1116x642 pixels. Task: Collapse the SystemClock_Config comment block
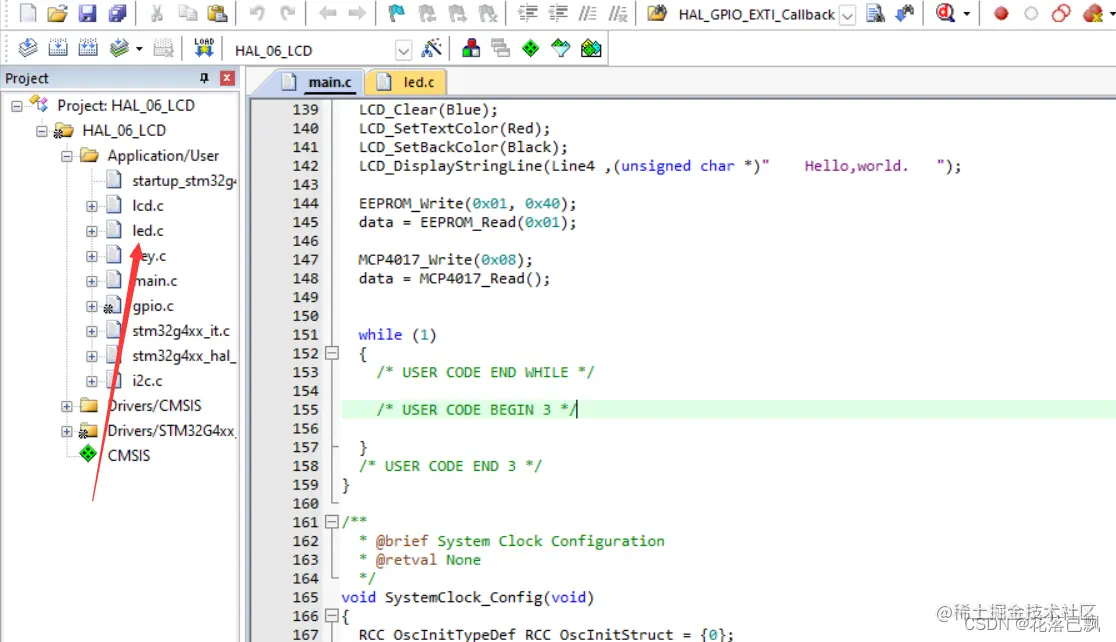click(332, 522)
